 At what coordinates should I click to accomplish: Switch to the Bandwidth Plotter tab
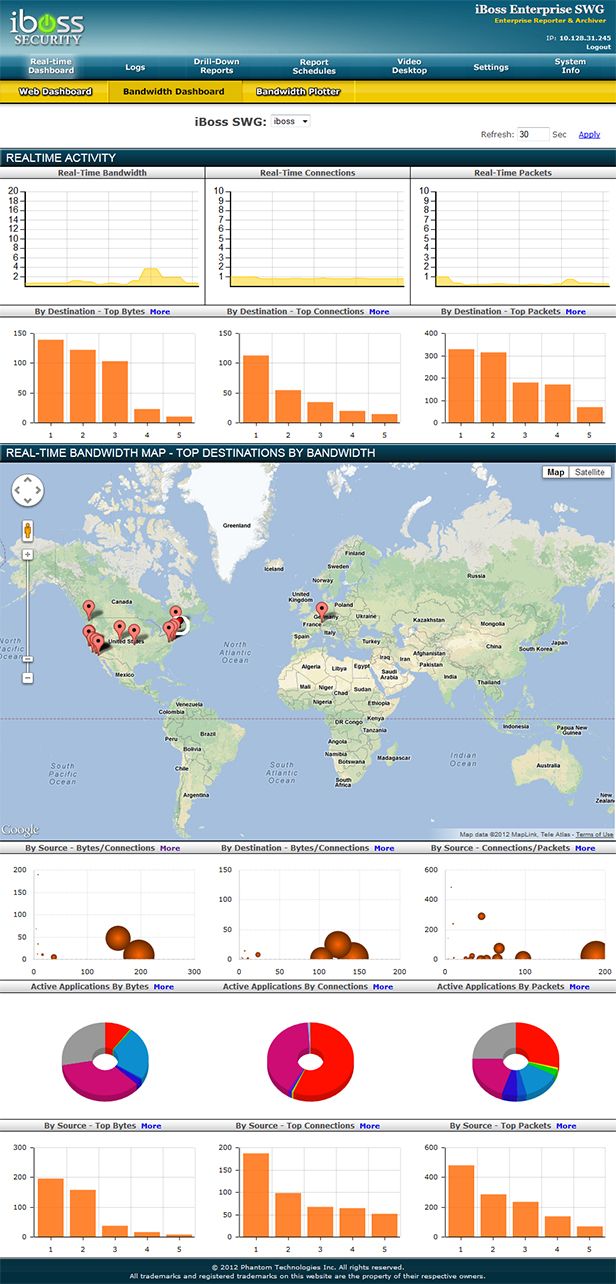(x=298, y=91)
